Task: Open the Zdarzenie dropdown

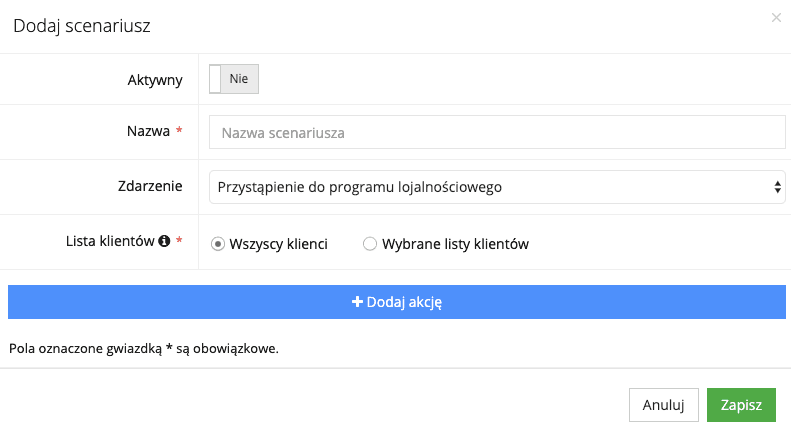Action: 497,187
